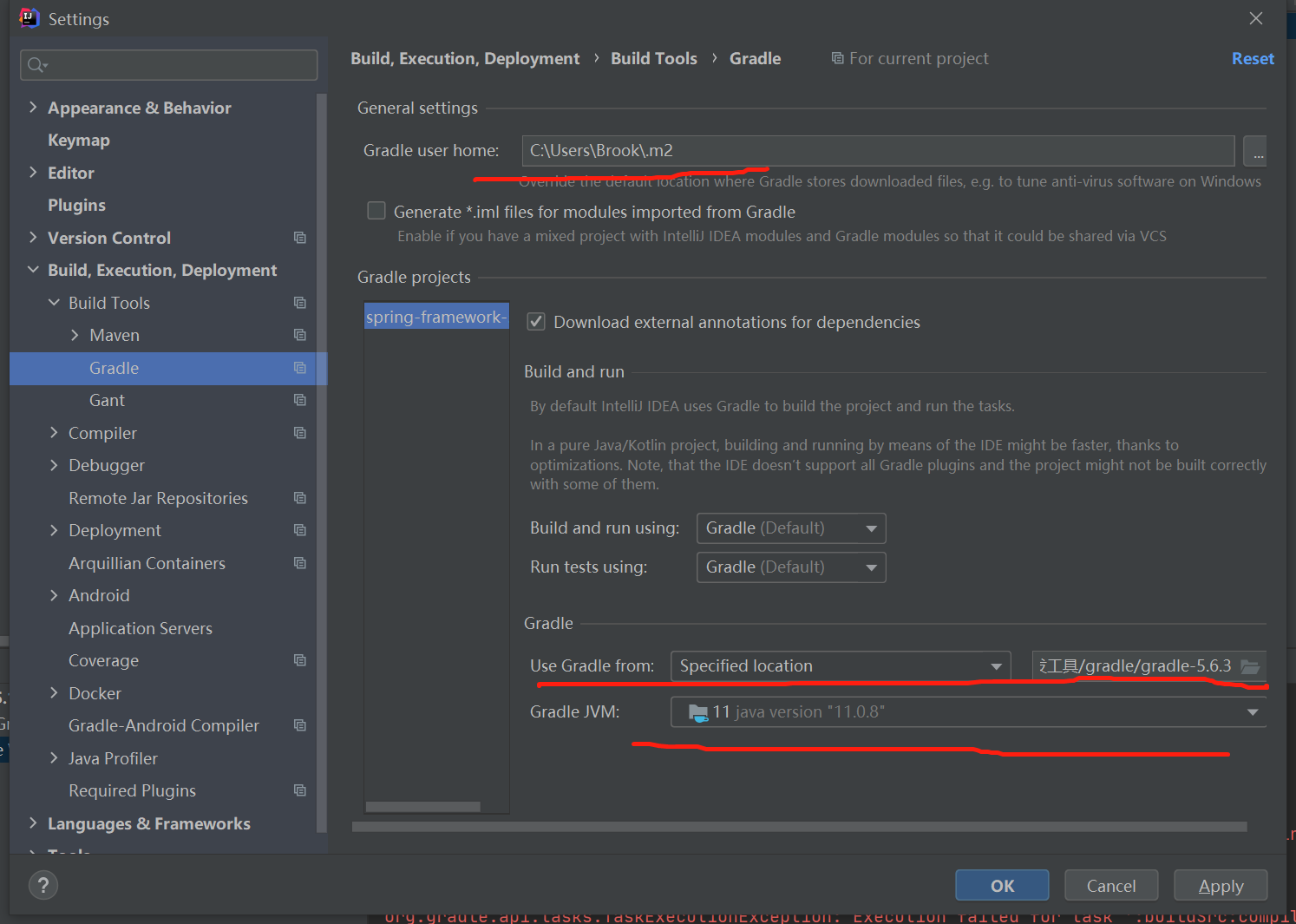Expand Languages & Frameworks section
This screenshot has width=1296, height=924.
[x=33, y=823]
